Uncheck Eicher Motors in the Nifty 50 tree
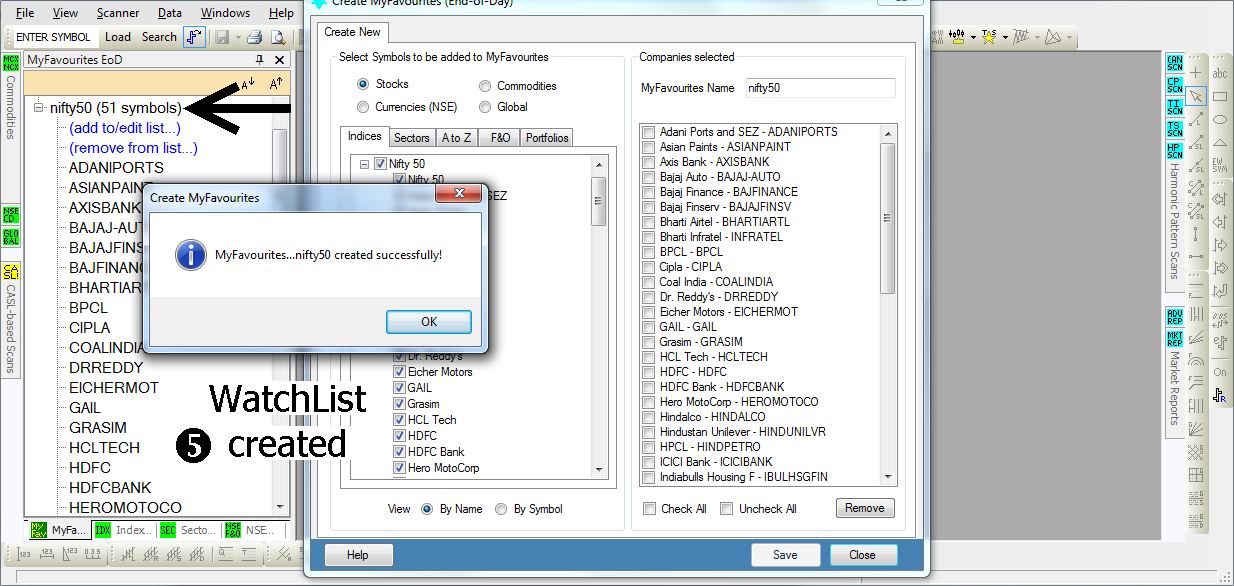Viewport: 1234px width, 586px height. pyautogui.click(x=399, y=372)
